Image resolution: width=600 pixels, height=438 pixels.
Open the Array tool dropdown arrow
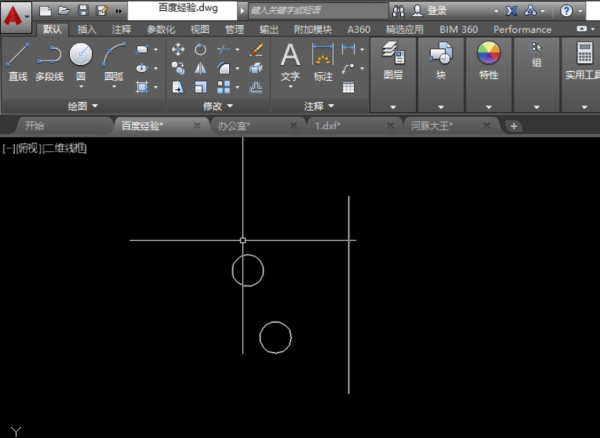[x=237, y=87]
